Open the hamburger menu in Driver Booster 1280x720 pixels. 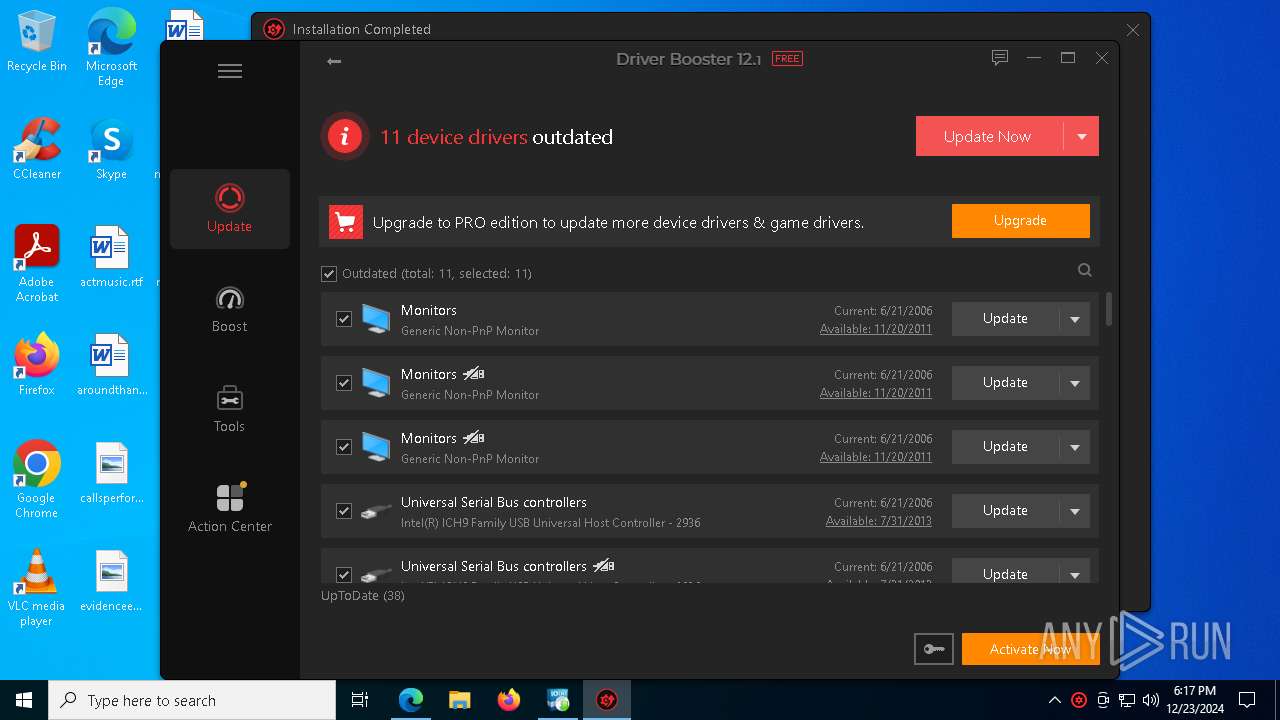coord(230,71)
